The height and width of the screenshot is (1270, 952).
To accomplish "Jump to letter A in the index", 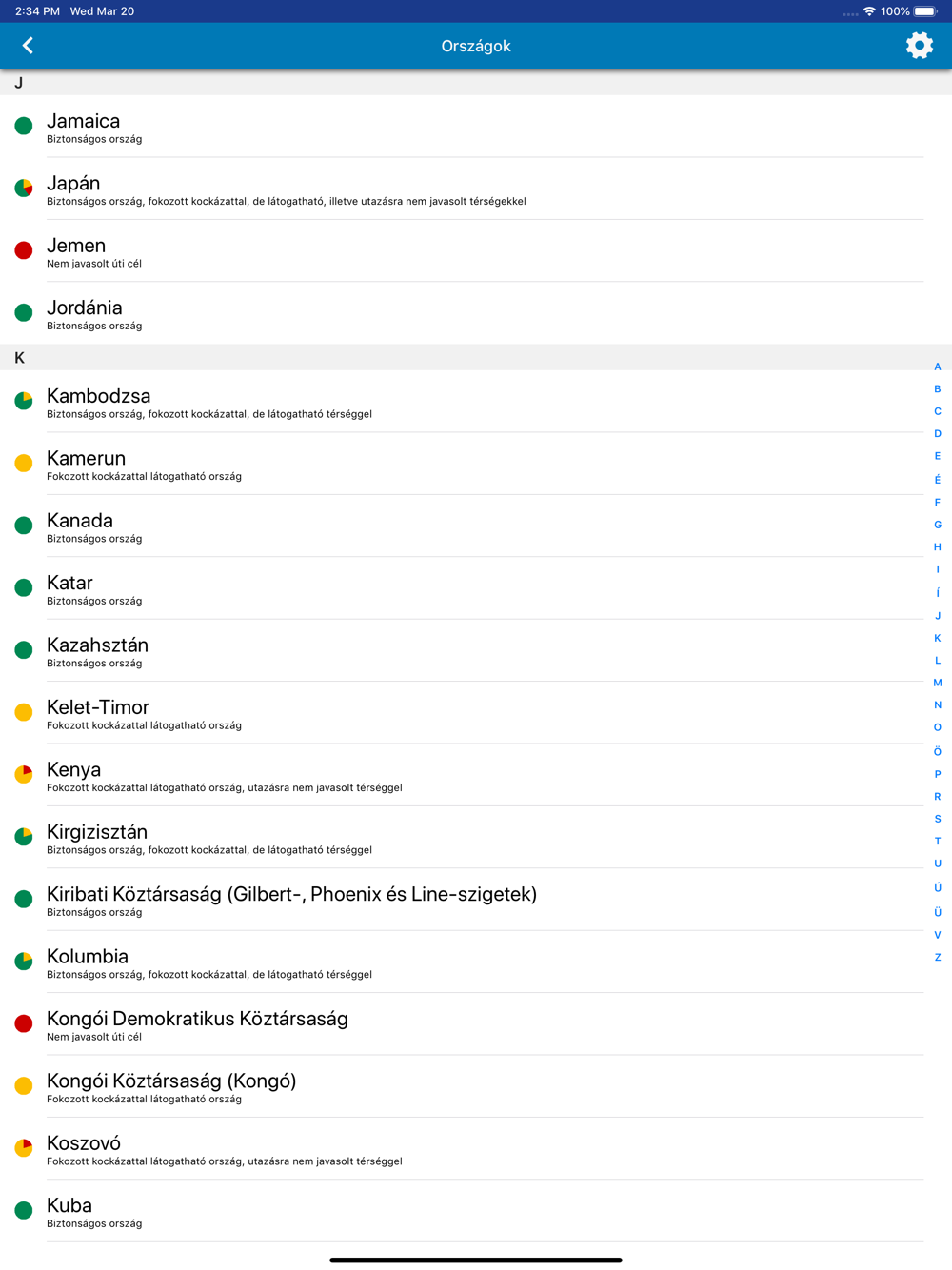I will click(x=938, y=367).
